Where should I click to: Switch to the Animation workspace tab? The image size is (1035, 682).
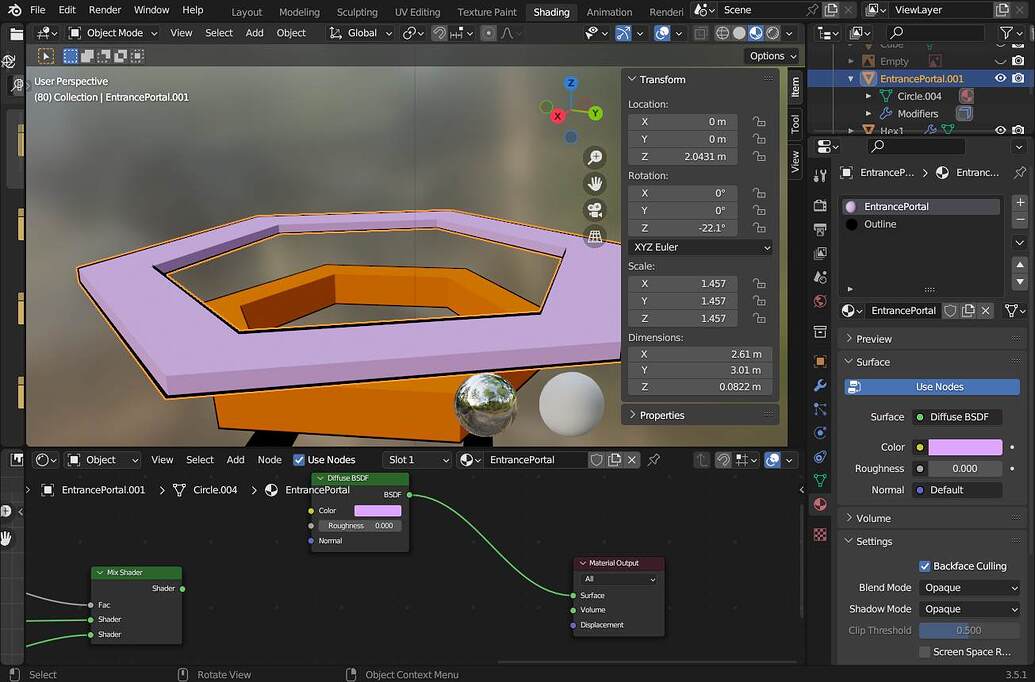[609, 12]
